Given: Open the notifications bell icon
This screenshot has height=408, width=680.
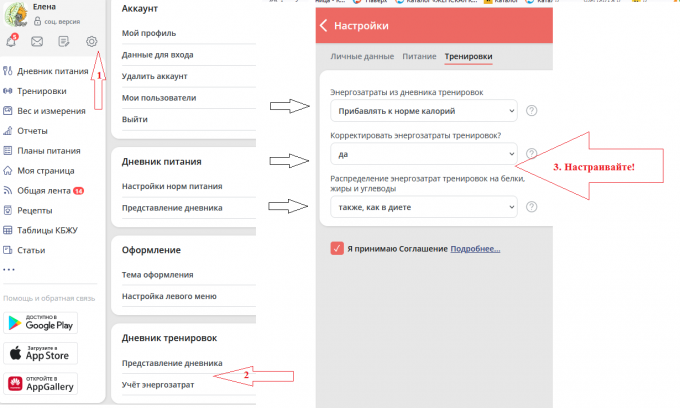Looking at the screenshot, I should click(12, 42).
